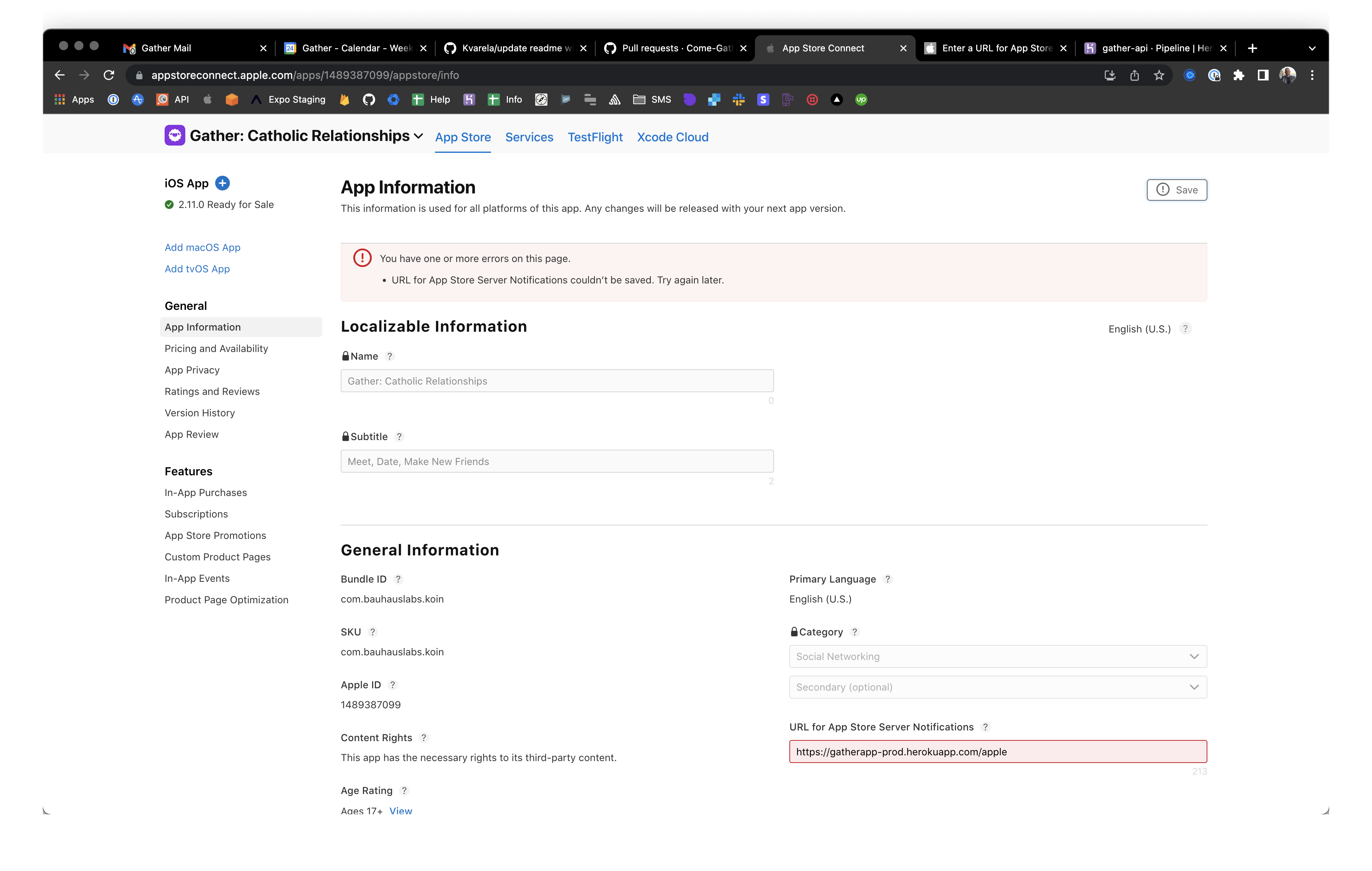
Task: Switch to the TestFlight tab
Action: pos(595,137)
